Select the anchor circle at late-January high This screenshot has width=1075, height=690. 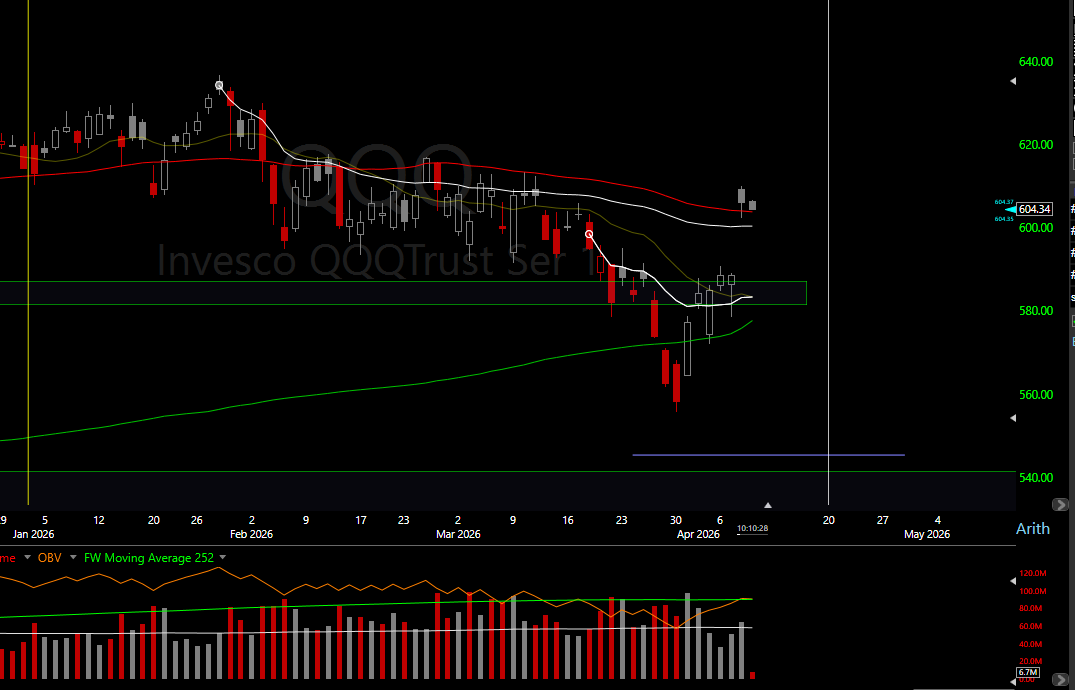pyautogui.click(x=219, y=86)
